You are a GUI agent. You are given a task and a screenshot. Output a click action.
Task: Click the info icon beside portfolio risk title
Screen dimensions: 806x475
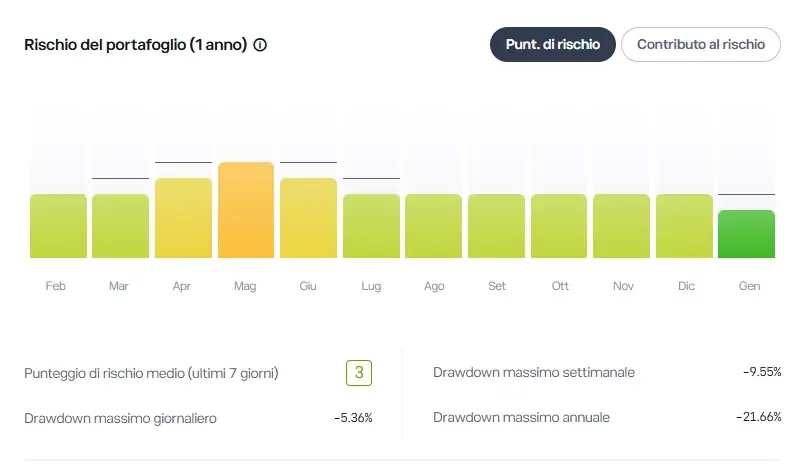[260, 45]
